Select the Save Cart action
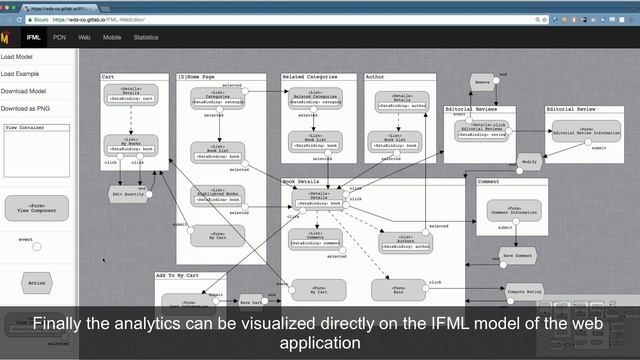 [251, 302]
